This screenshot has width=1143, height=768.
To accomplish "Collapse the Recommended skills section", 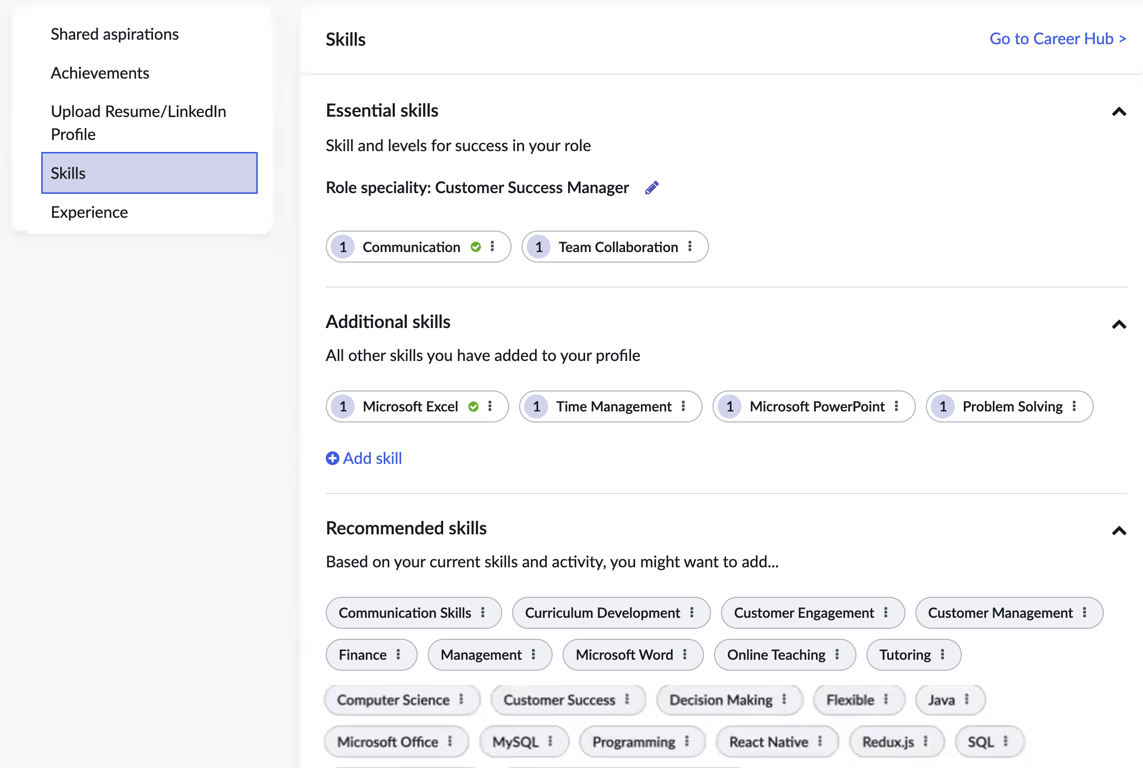I will pos(1119,530).
